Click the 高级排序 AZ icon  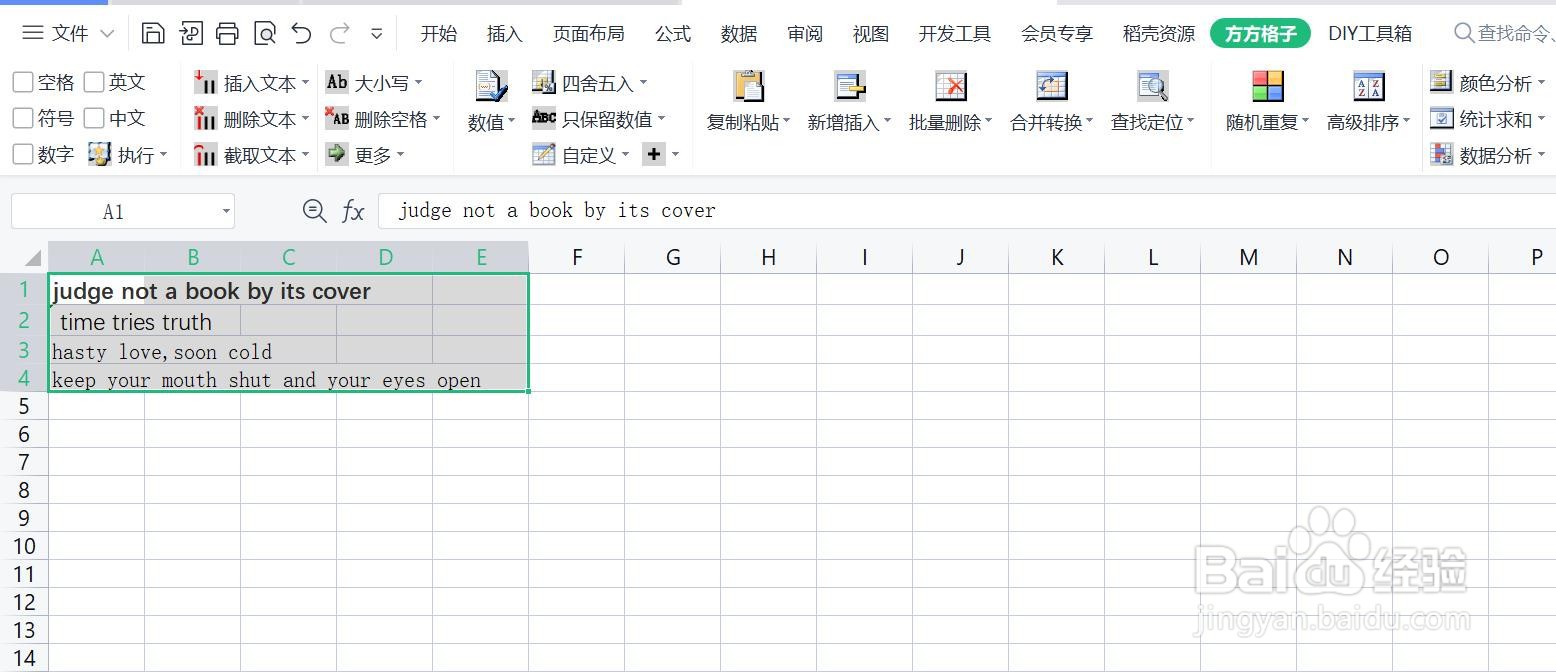tap(1368, 86)
